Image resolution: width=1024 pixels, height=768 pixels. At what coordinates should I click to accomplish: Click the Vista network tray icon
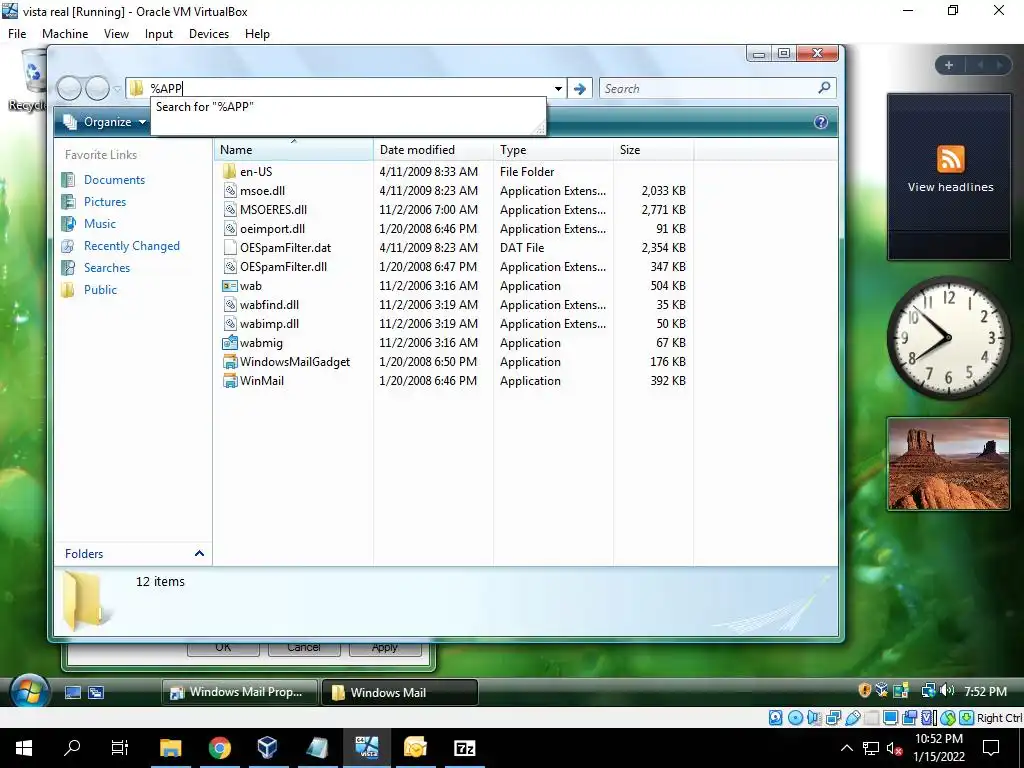[928, 690]
